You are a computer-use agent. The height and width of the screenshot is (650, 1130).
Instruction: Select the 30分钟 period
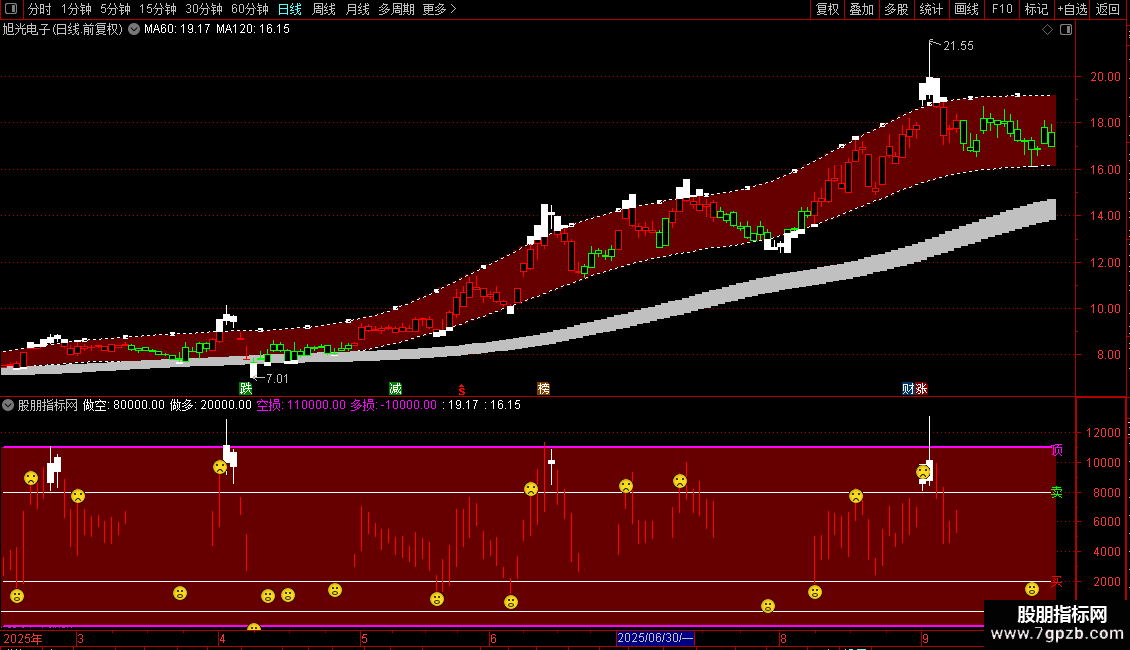point(204,9)
